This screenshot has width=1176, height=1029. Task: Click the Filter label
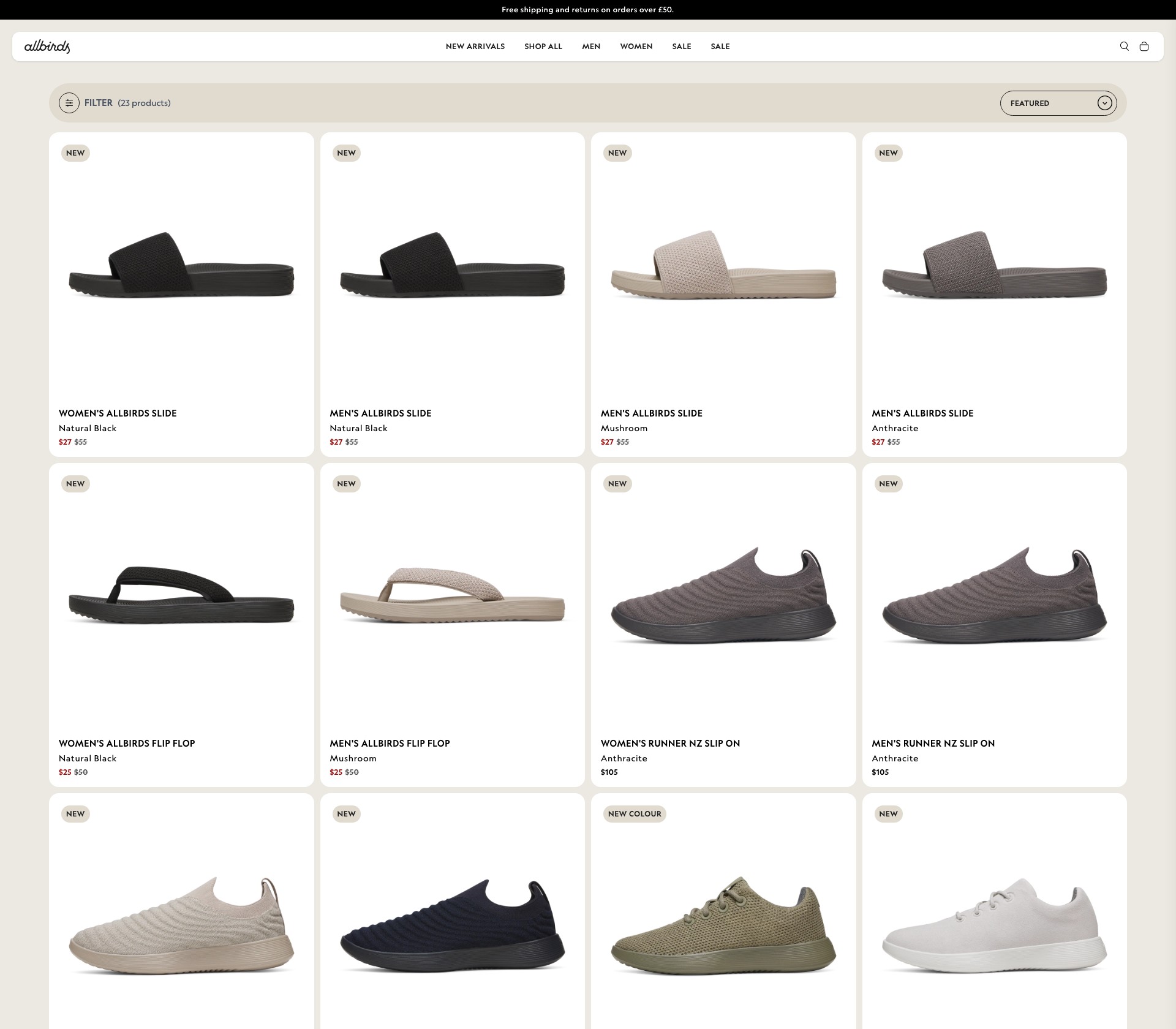99,103
